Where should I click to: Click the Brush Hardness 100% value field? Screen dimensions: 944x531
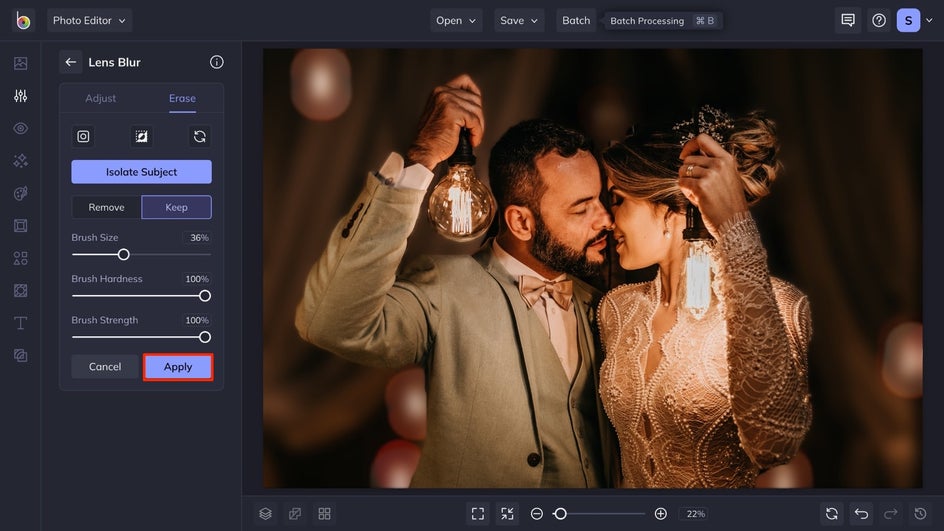[196, 279]
